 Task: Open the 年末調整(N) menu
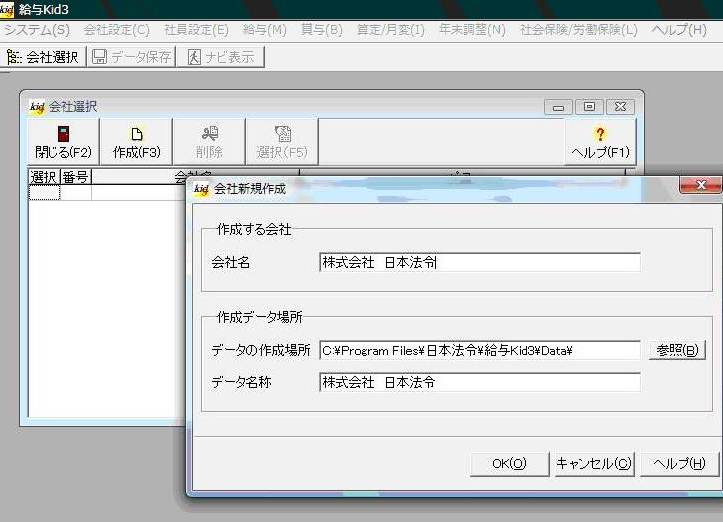click(472, 30)
